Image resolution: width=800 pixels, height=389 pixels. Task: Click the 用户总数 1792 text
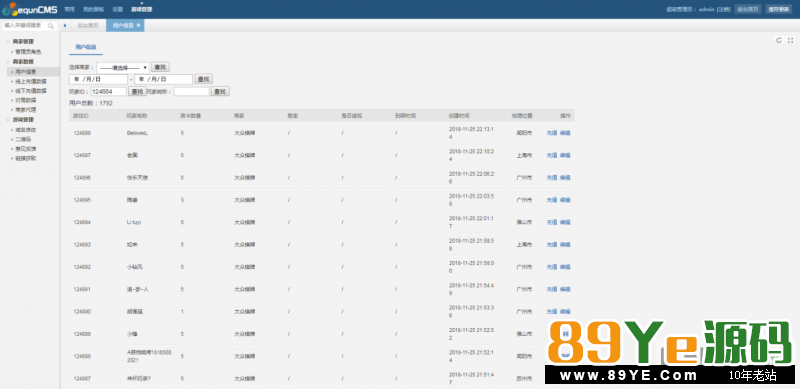coord(91,103)
